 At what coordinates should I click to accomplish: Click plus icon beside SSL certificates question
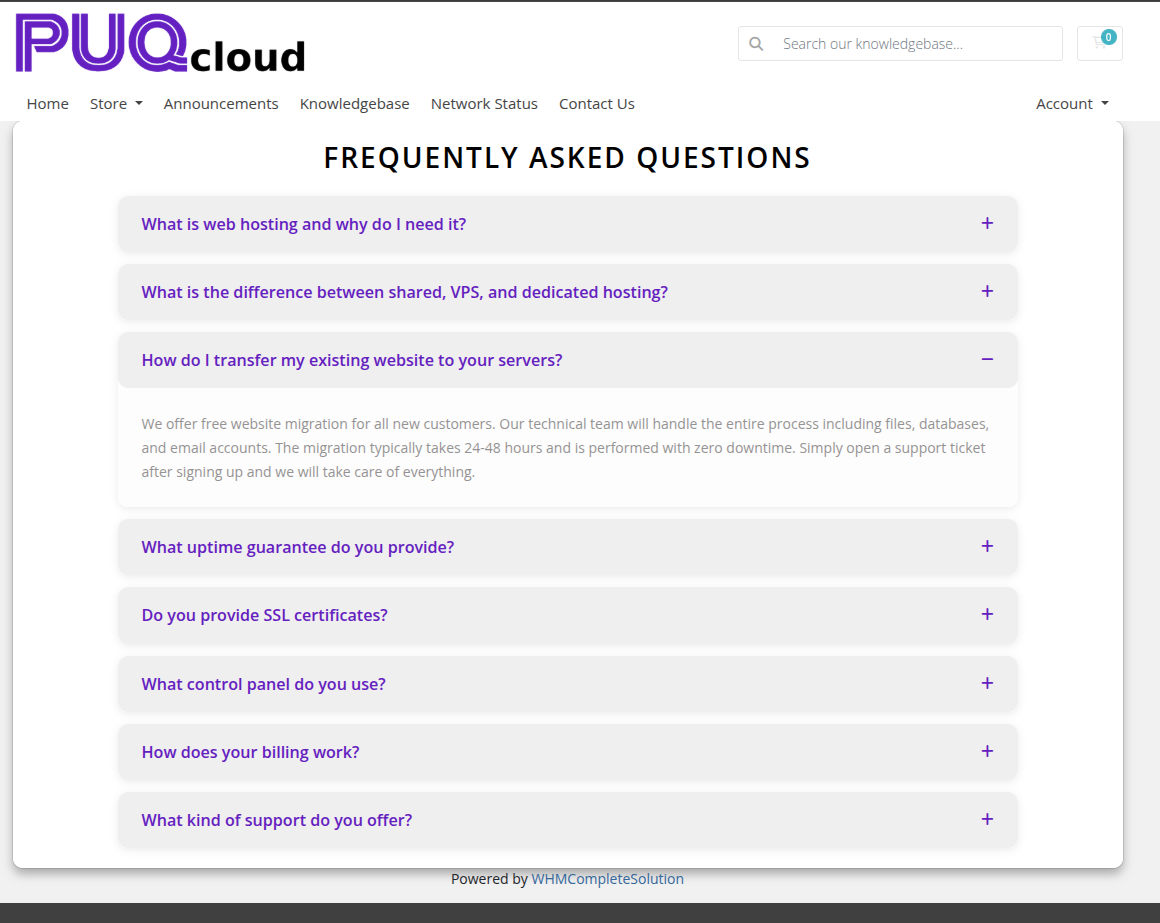[987, 614]
